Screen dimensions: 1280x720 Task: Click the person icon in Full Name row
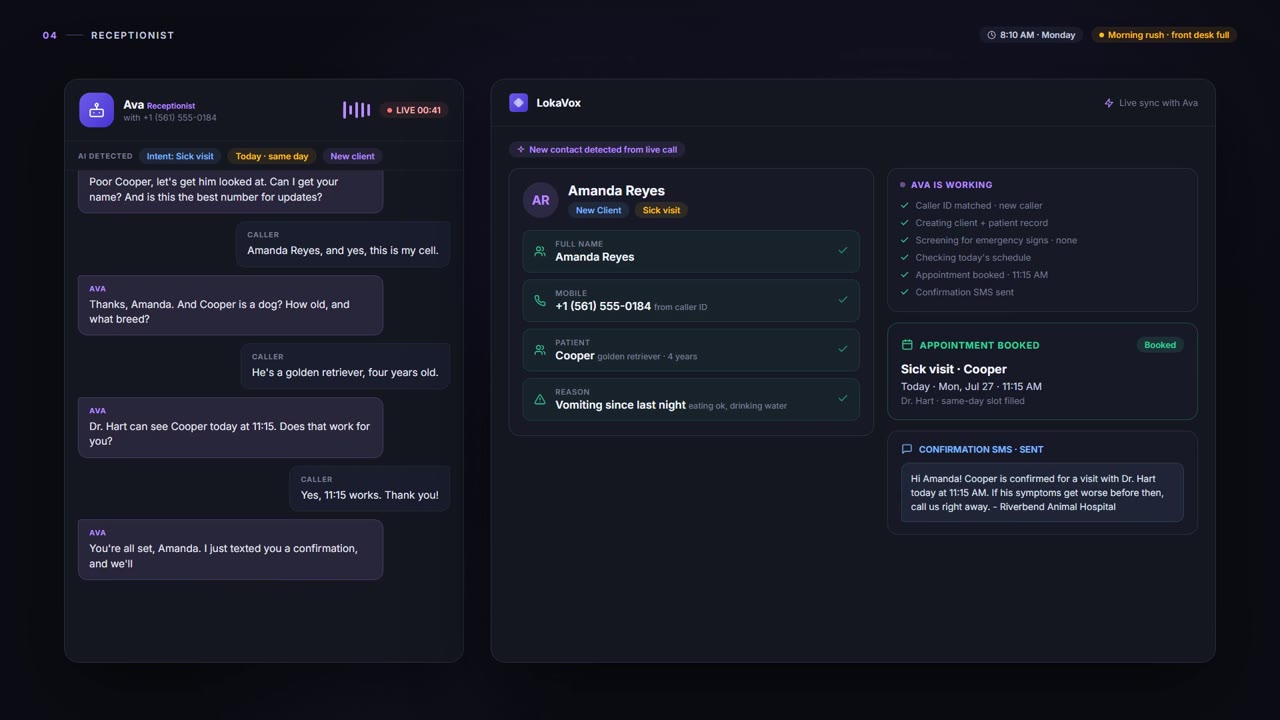click(x=540, y=251)
